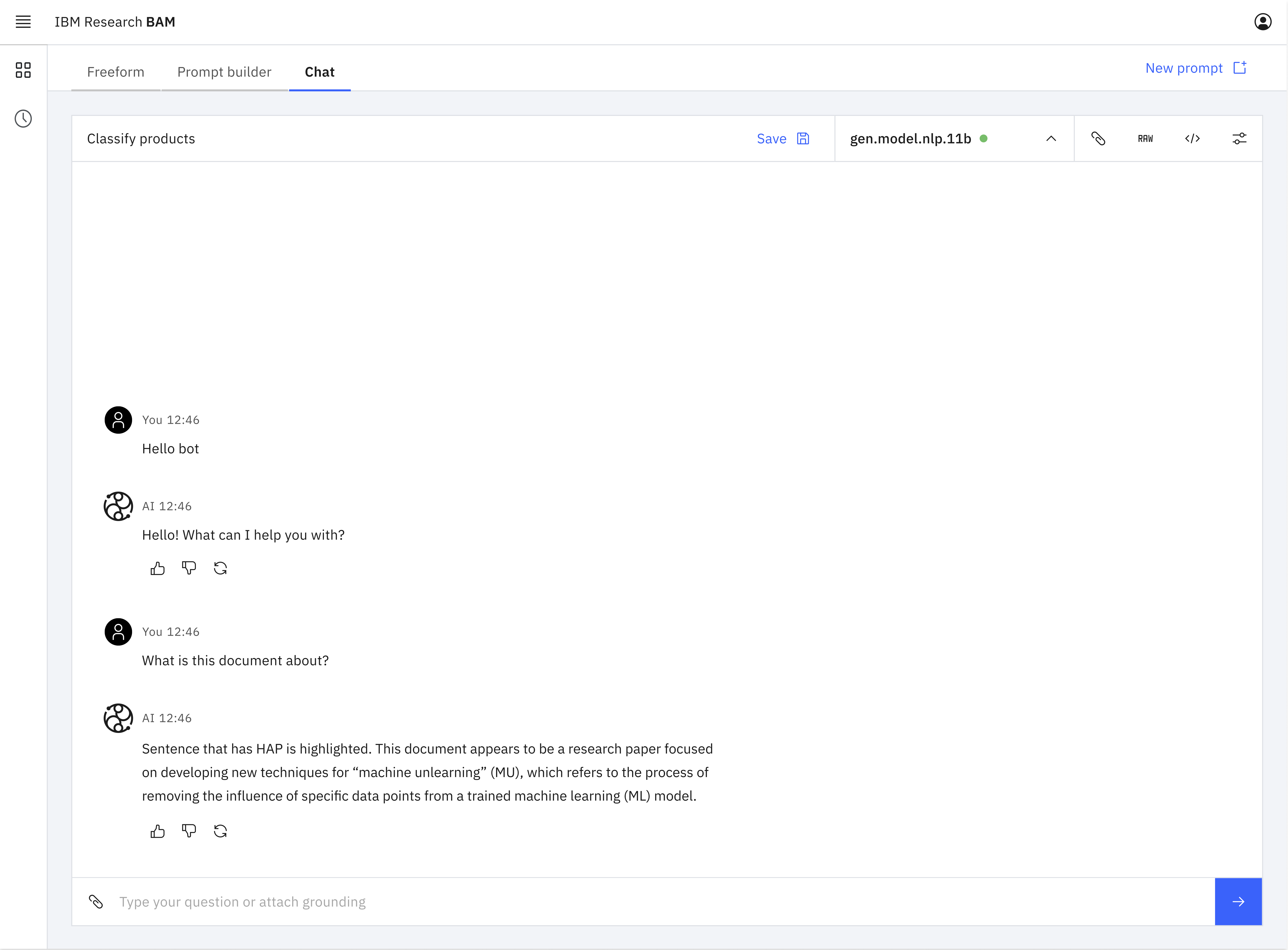Switch to the Freeform tab

[x=116, y=72]
